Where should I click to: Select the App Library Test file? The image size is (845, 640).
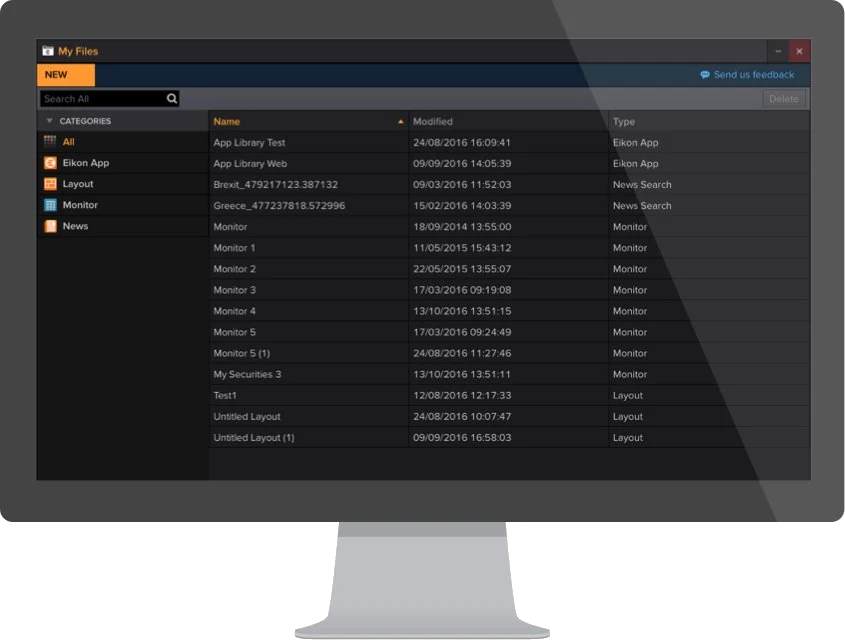tap(249, 143)
